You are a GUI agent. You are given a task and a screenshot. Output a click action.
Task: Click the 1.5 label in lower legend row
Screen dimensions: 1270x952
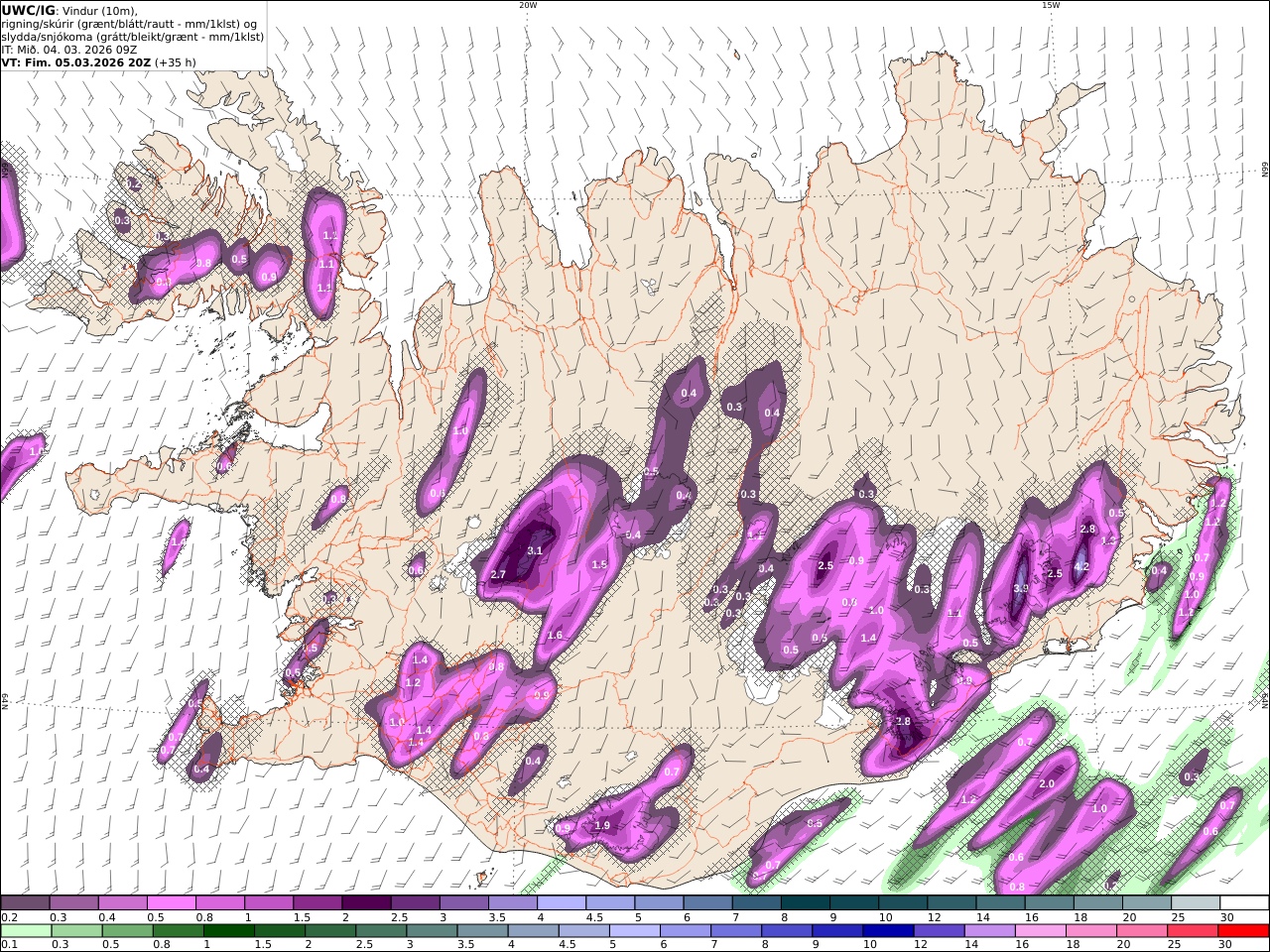pyautogui.click(x=263, y=945)
